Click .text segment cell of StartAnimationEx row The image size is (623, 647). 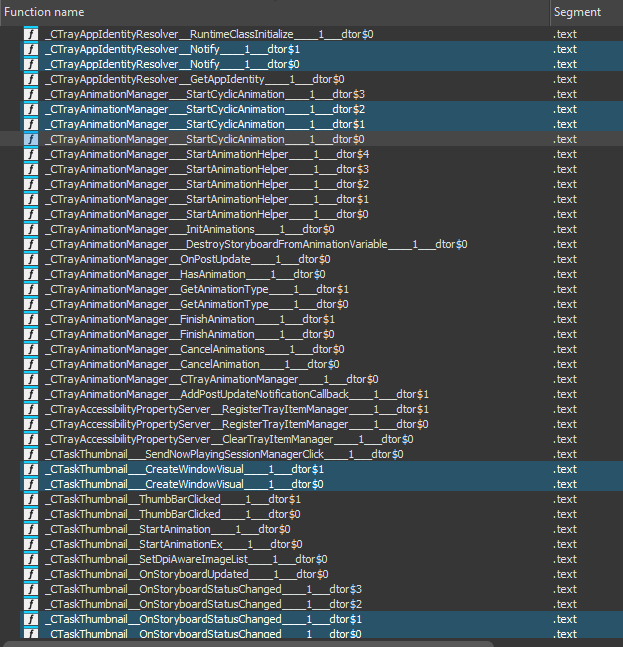[565, 544]
